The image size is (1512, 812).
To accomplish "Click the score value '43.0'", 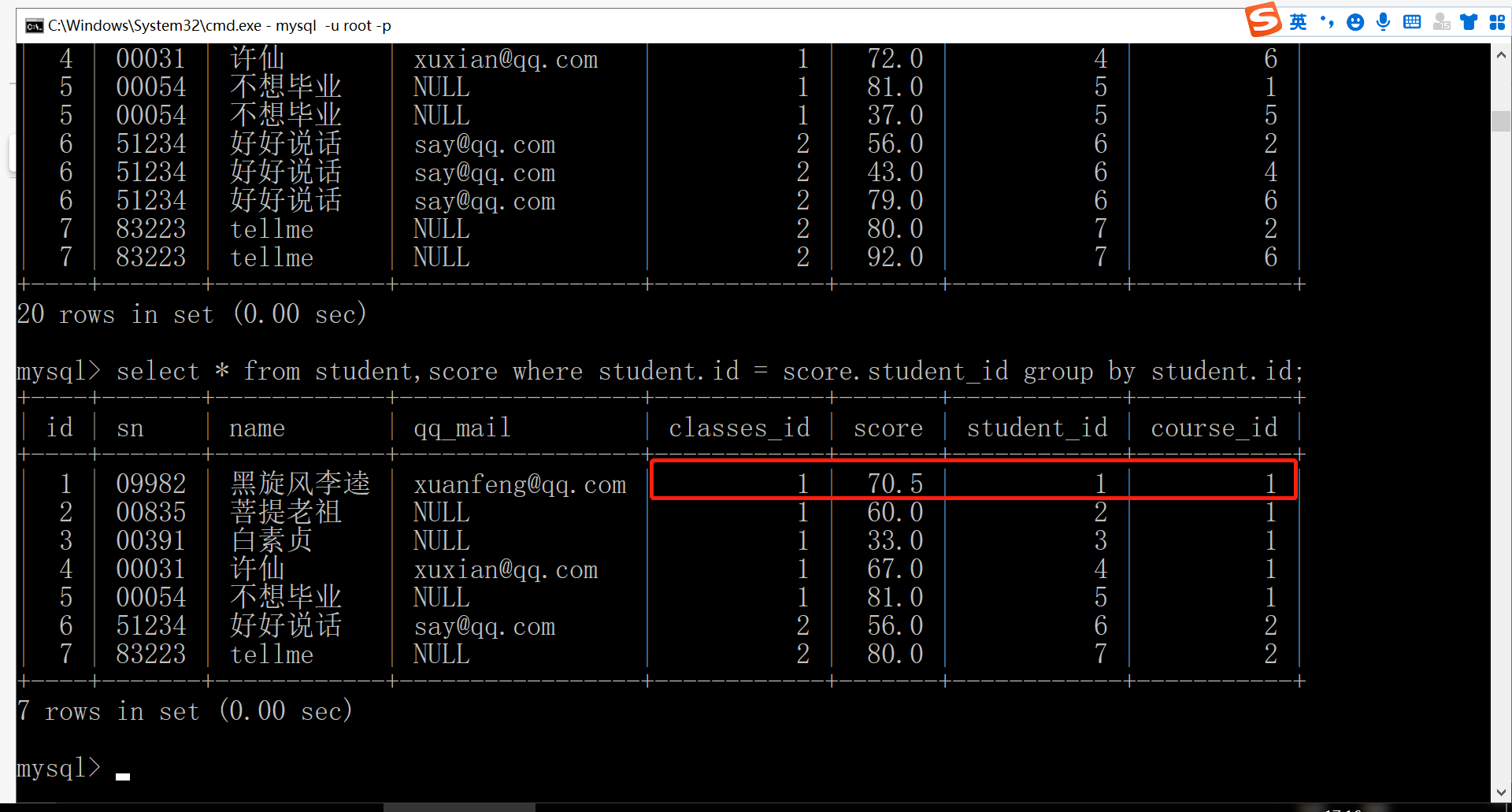I will tap(895, 172).
